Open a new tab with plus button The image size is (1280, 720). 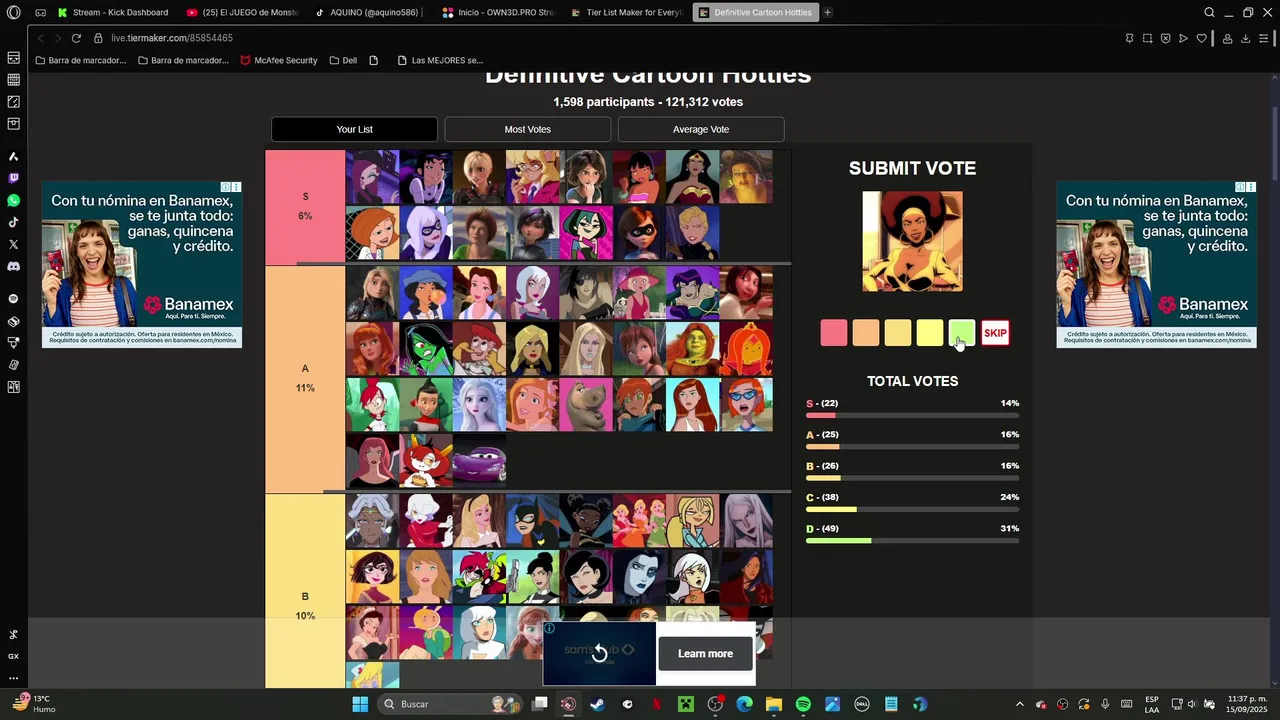828,13
